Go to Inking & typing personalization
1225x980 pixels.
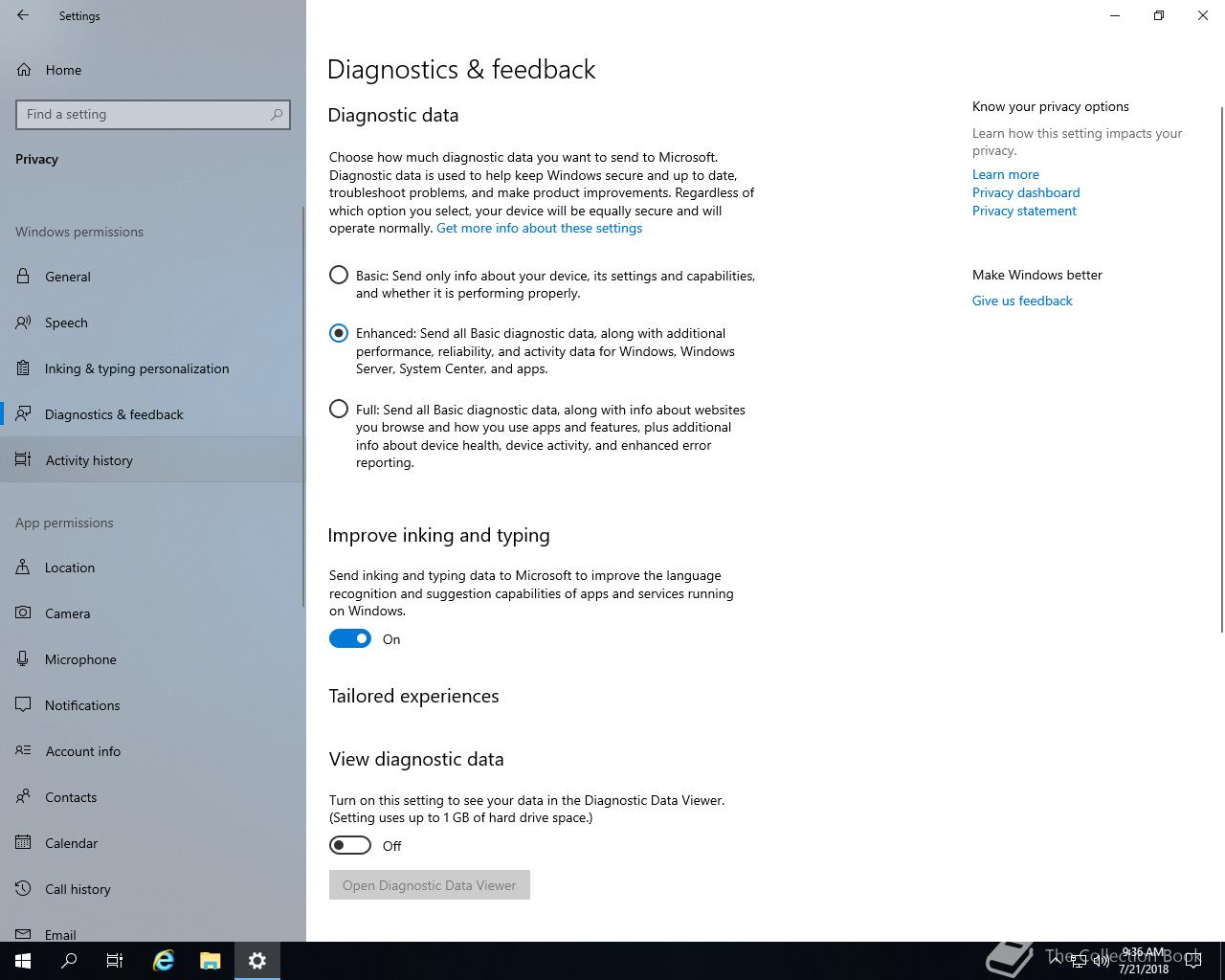tap(153, 368)
